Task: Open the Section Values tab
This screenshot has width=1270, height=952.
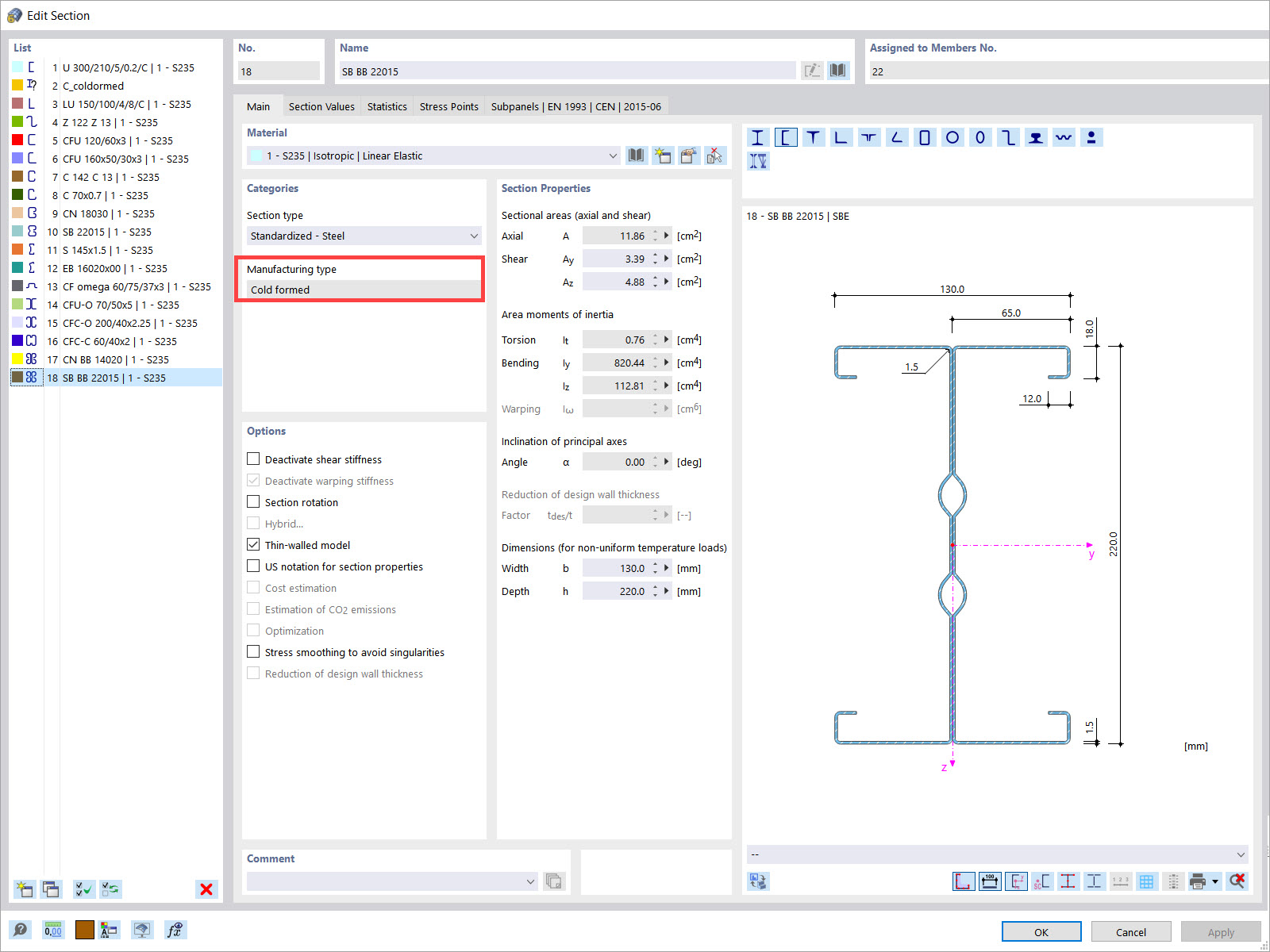Action: (x=321, y=106)
